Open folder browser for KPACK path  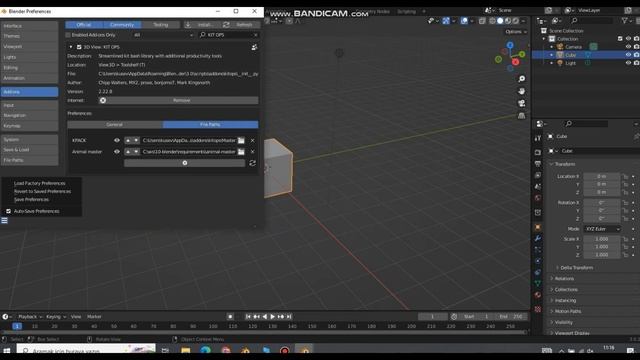tap(241, 140)
